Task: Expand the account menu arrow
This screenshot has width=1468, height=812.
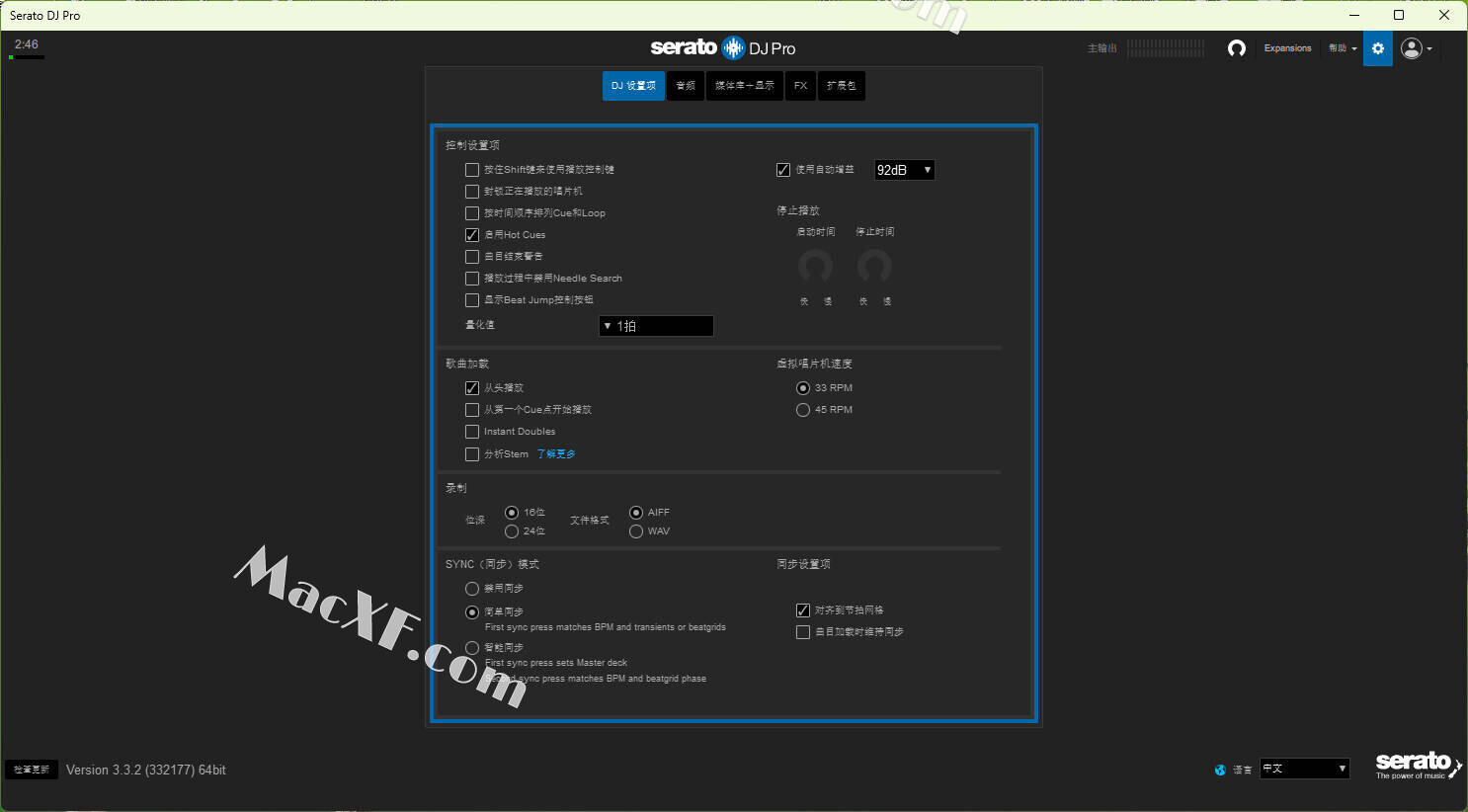Action: tap(1429, 49)
